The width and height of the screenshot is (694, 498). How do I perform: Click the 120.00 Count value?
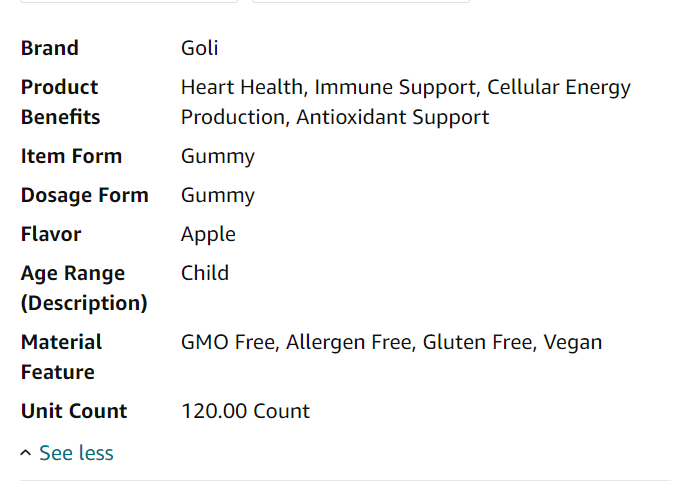pos(245,411)
